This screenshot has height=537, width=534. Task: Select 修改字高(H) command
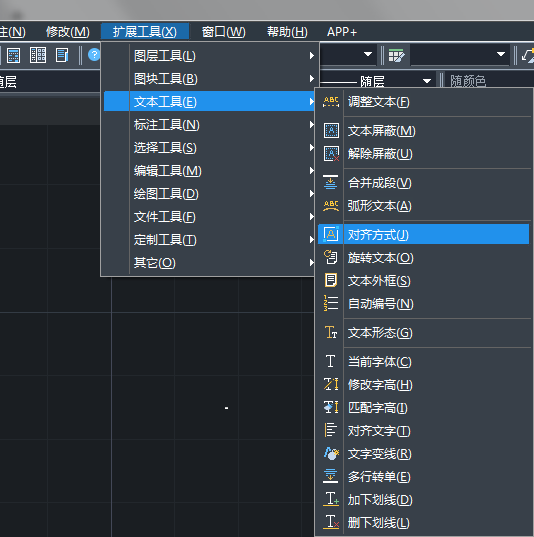[424, 384]
